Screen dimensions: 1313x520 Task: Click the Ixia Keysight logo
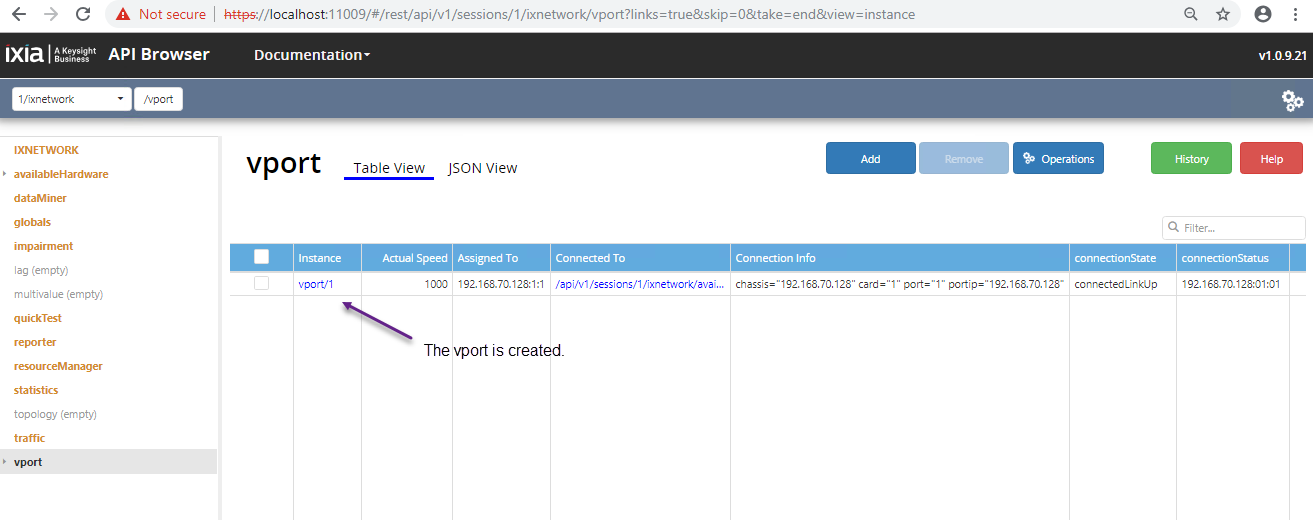[50, 55]
